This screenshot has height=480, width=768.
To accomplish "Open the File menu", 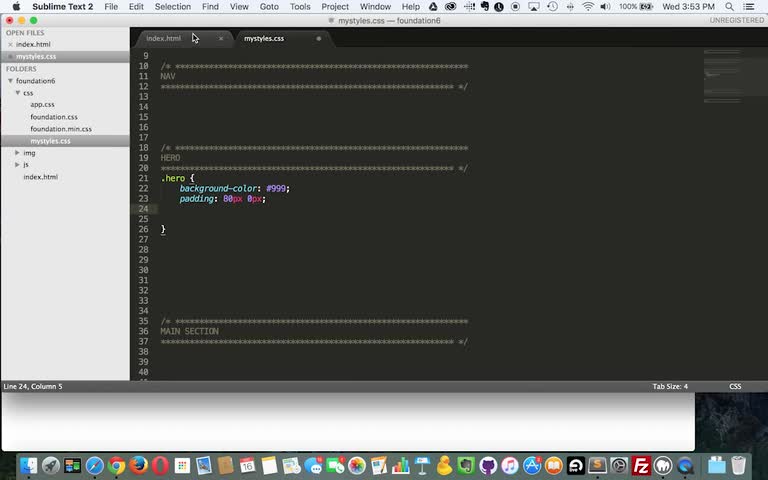I will tap(111, 6).
